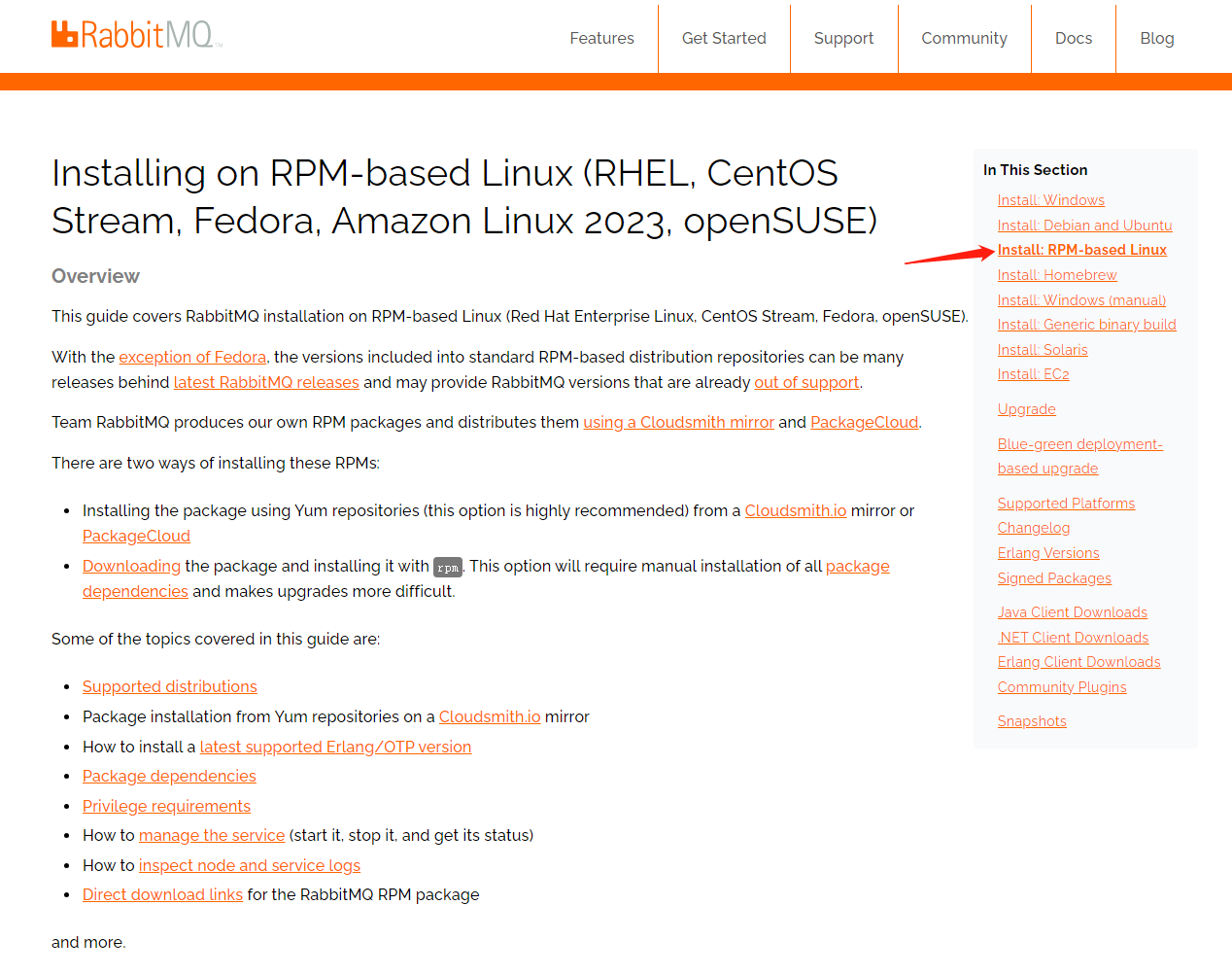Open the Support menu item
This screenshot has height=975, width=1232.
[843, 38]
